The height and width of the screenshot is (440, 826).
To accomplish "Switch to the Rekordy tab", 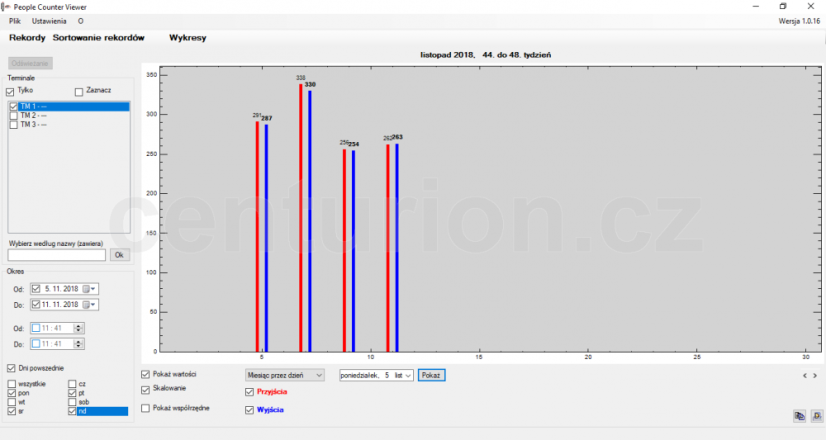I will click(x=27, y=38).
